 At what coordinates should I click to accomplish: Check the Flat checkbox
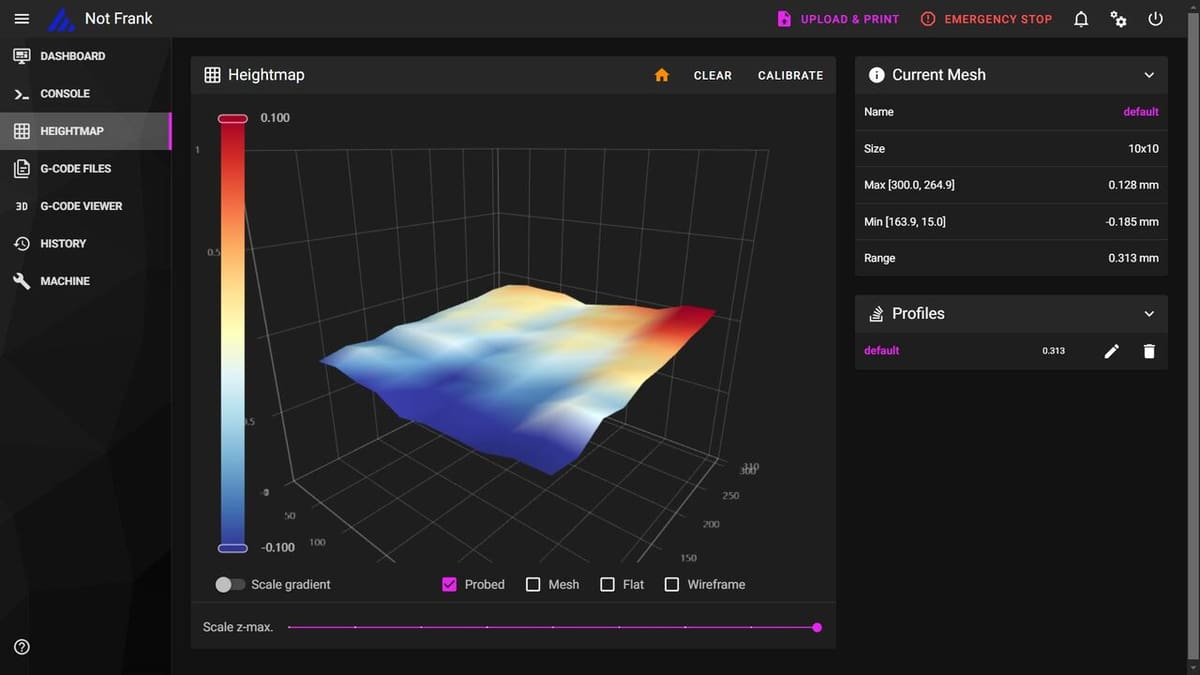coord(607,584)
